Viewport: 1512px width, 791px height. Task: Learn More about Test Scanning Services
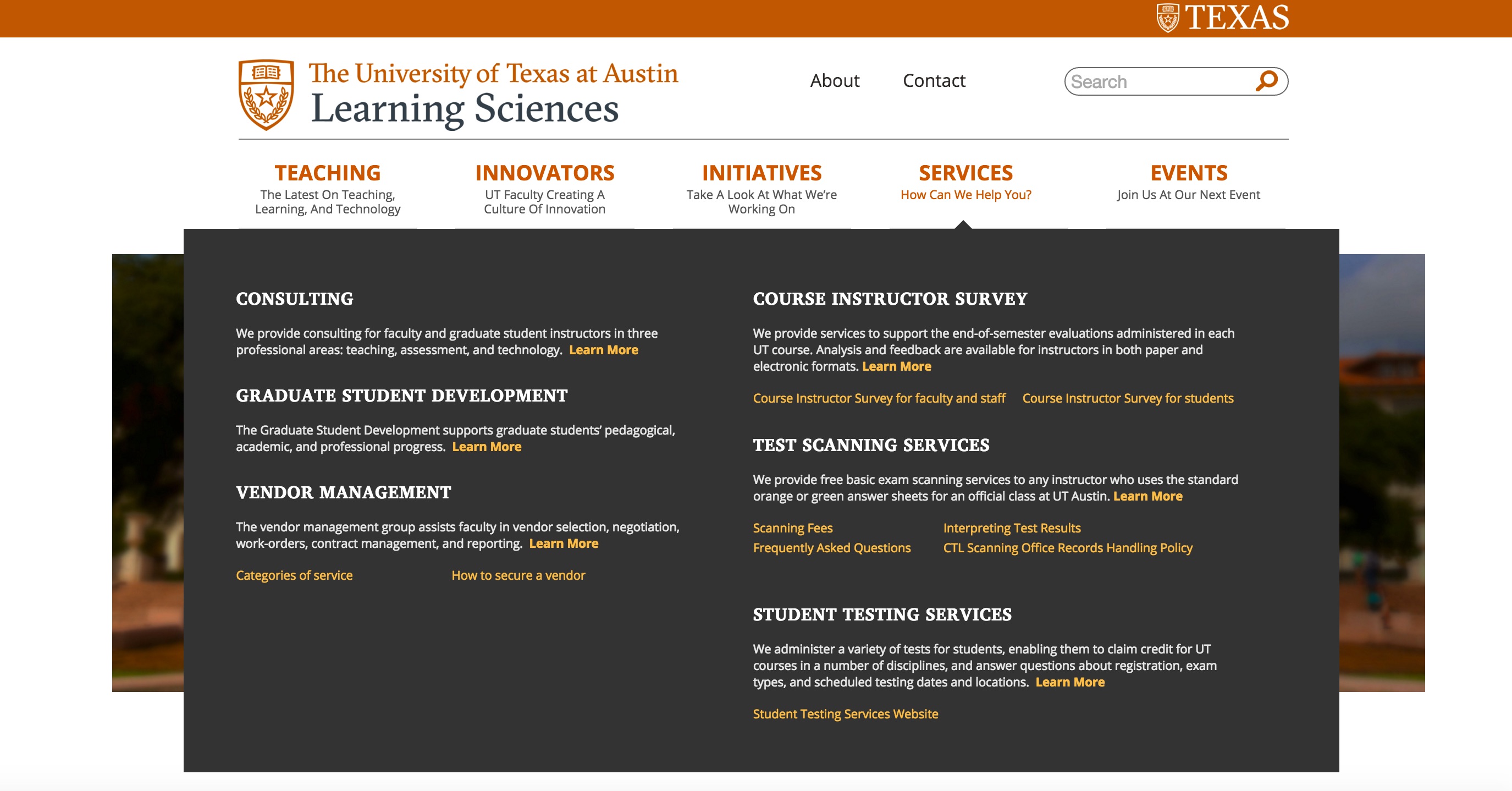click(x=1147, y=496)
